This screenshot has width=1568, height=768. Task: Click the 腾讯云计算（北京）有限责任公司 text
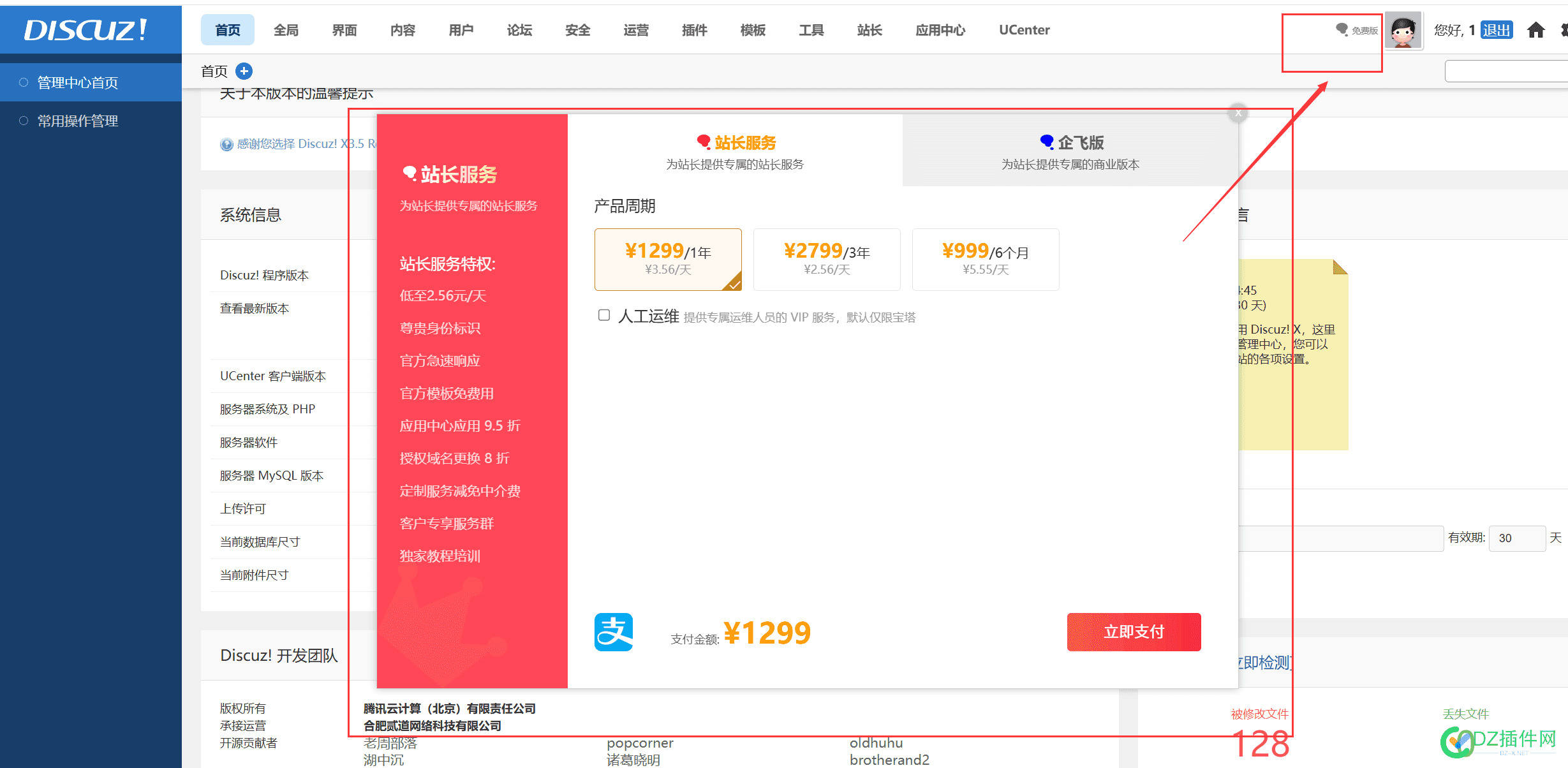pyautogui.click(x=450, y=709)
